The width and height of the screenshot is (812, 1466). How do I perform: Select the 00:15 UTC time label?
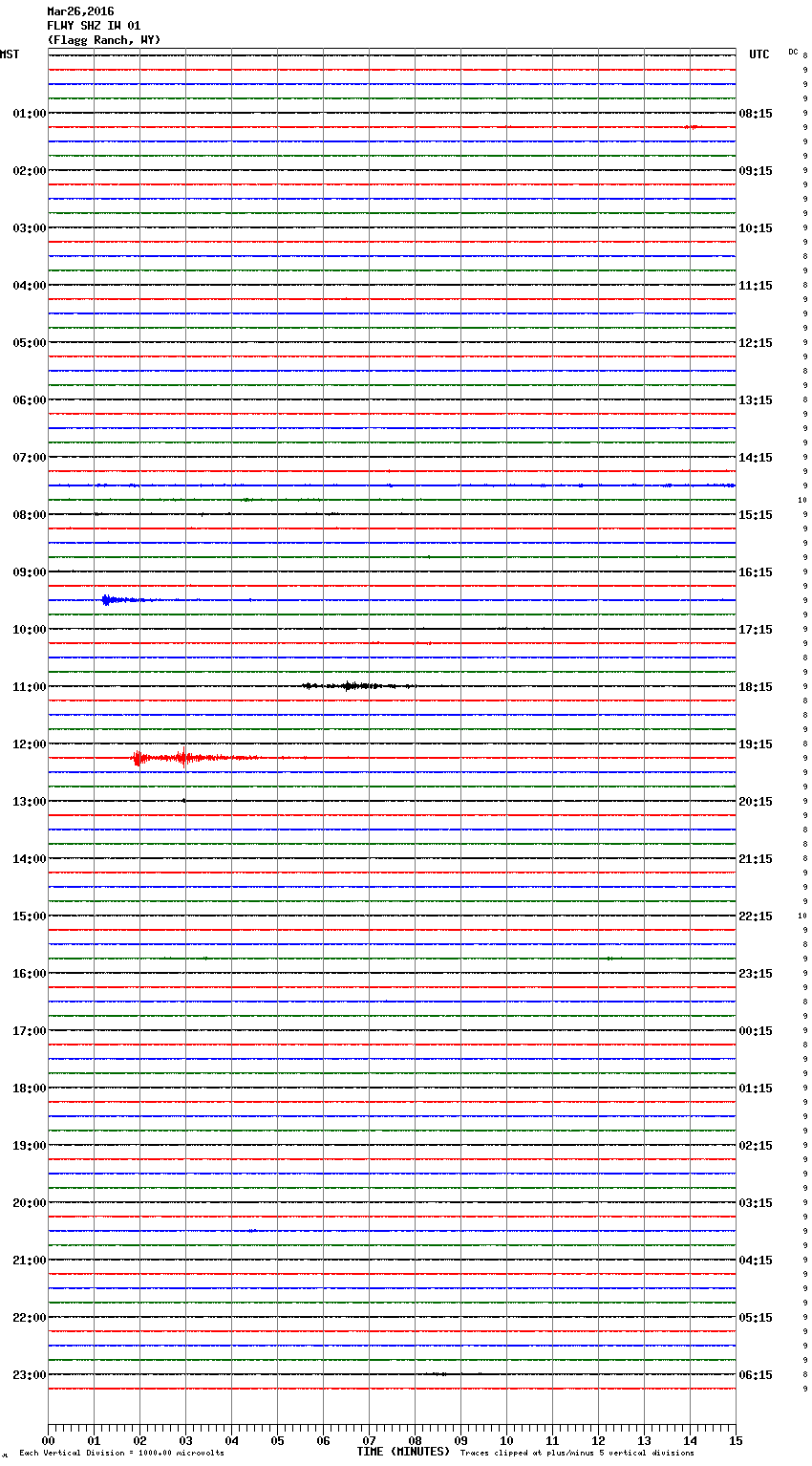pyautogui.click(x=756, y=1031)
